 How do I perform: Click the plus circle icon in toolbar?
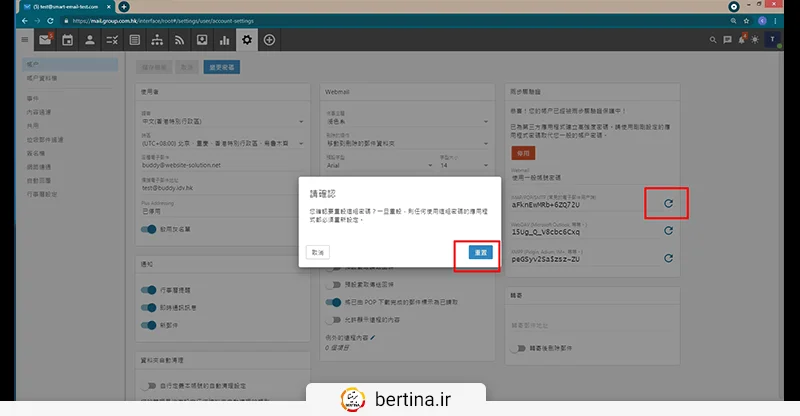coord(270,40)
